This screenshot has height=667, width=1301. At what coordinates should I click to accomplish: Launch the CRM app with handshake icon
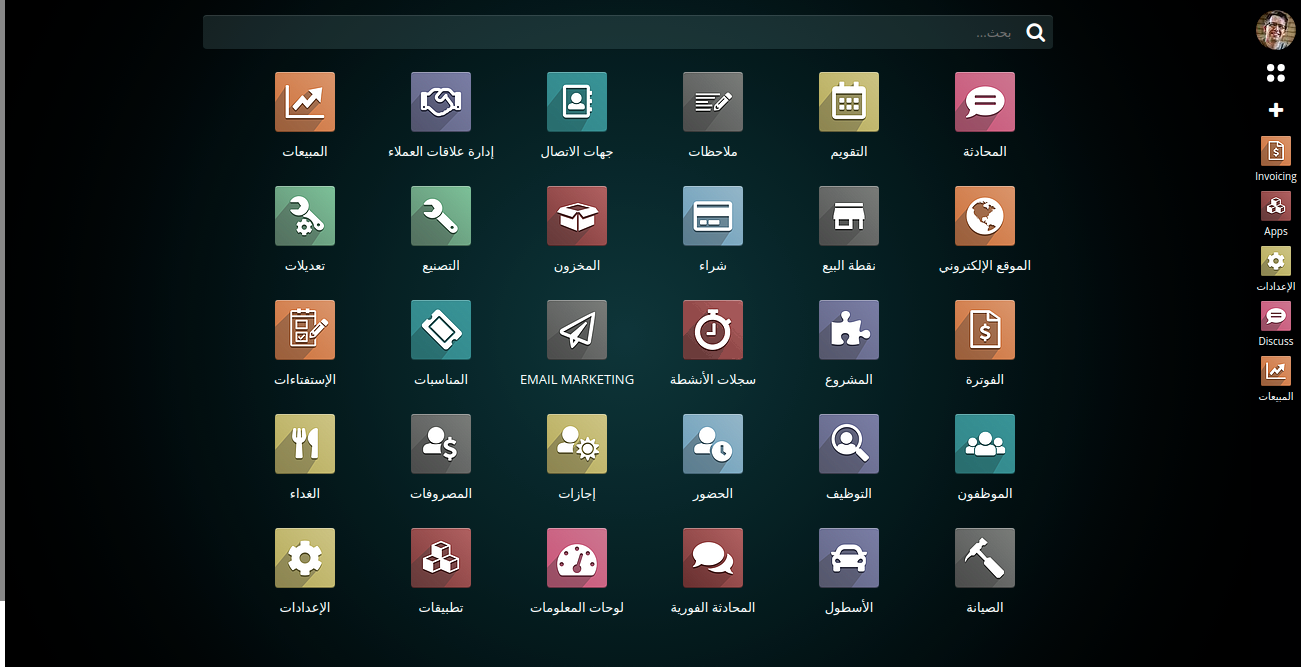pos(440,102)
